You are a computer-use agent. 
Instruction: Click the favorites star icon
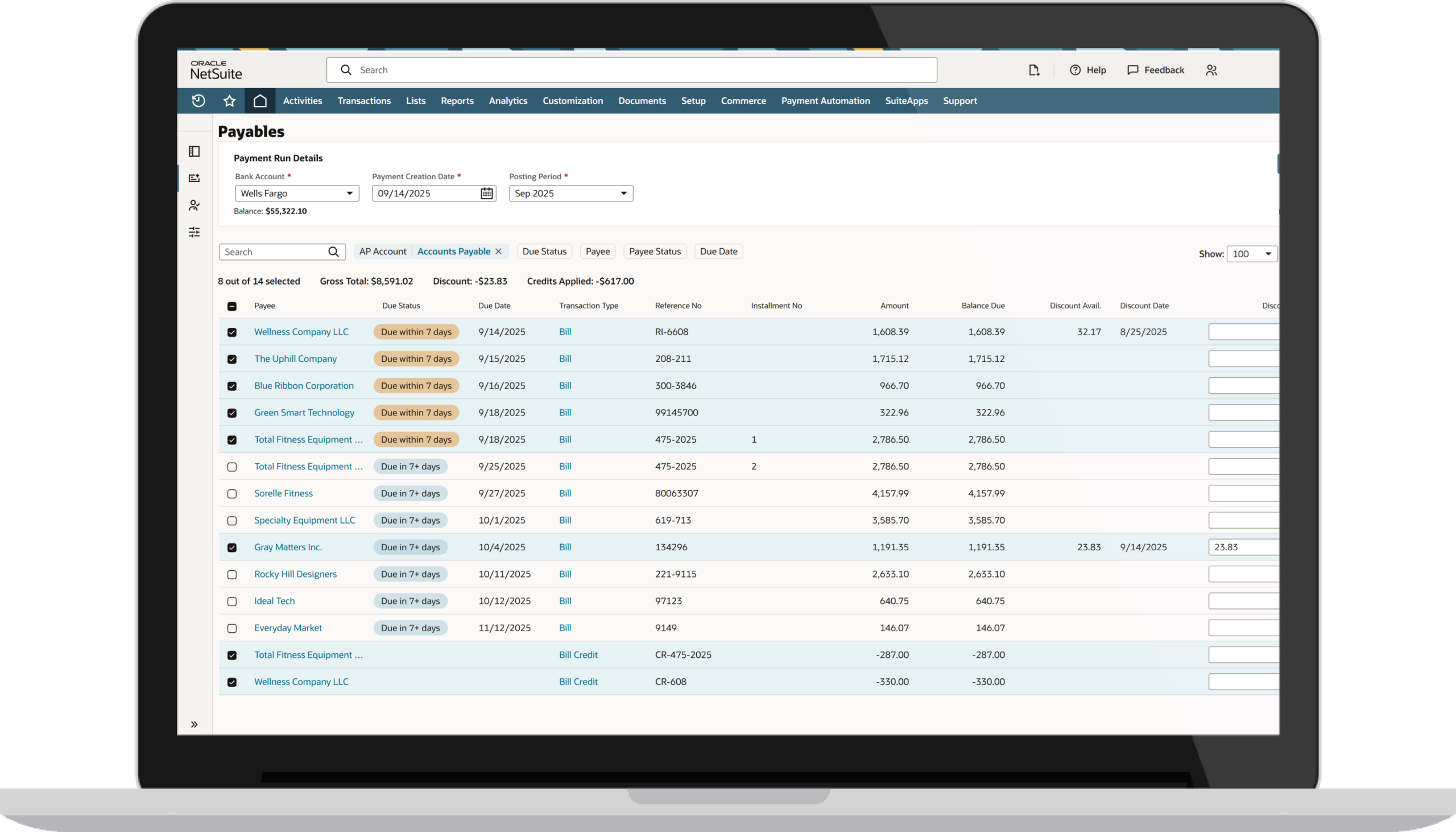230,101
